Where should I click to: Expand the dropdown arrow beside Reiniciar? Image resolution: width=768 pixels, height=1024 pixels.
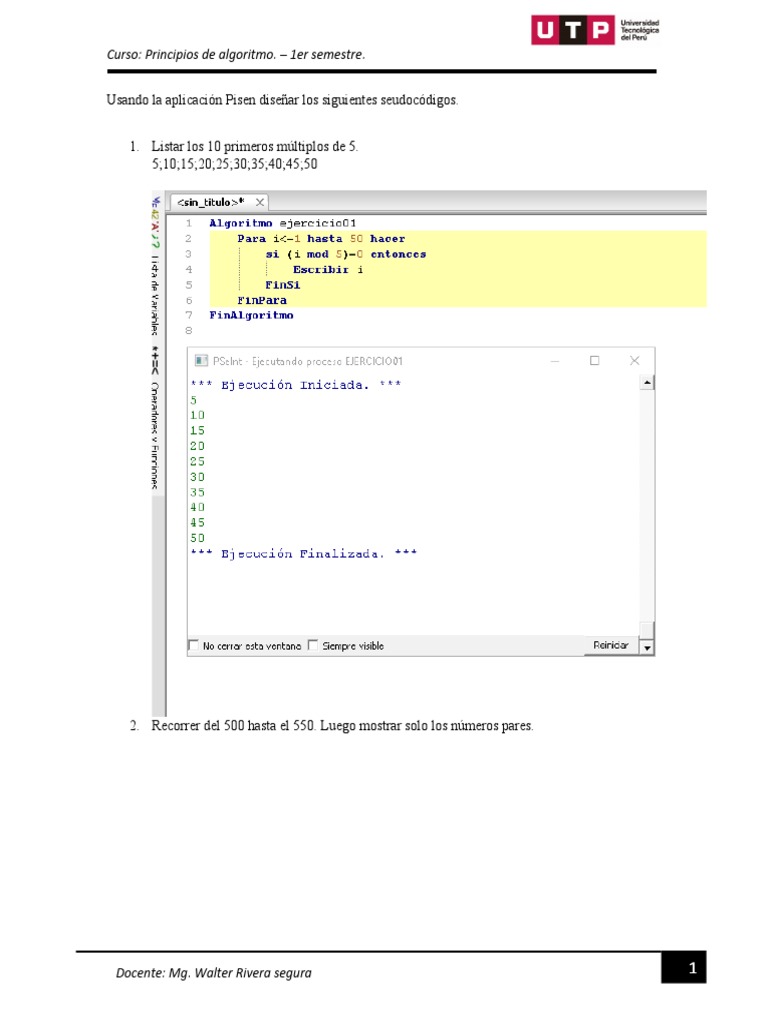[647, 648]
